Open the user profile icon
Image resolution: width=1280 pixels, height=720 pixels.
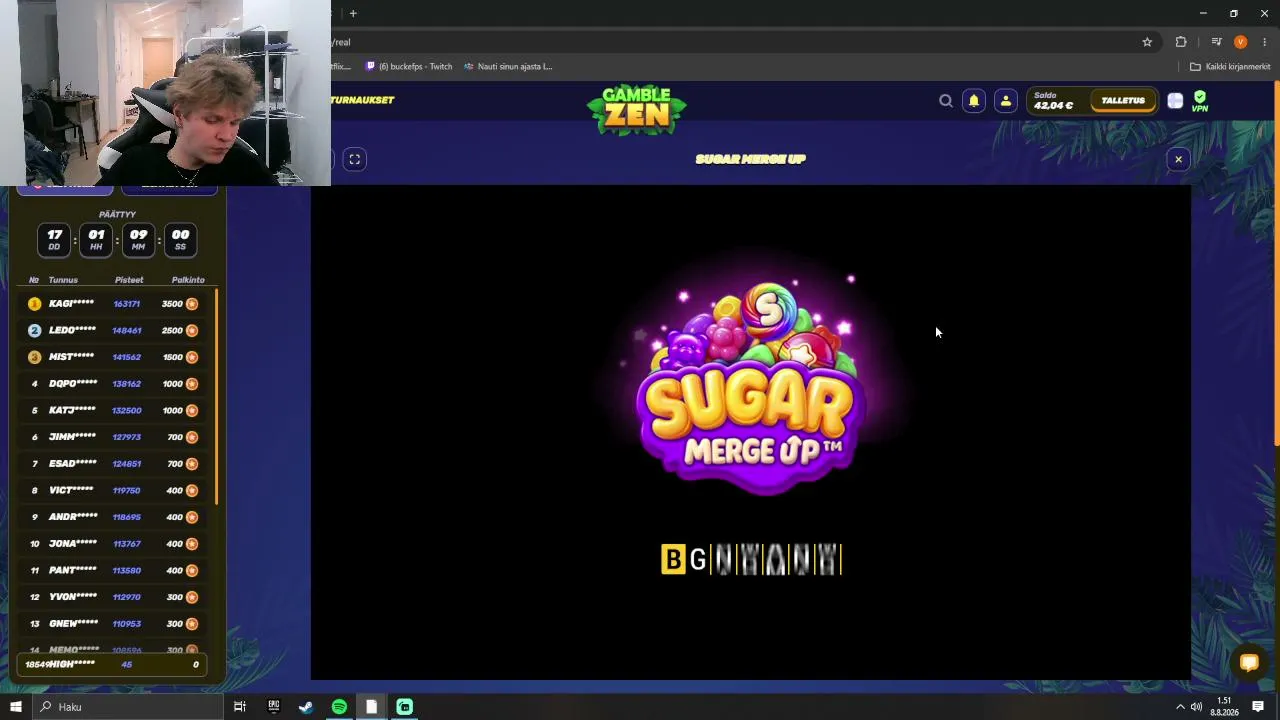point(1006,101)
